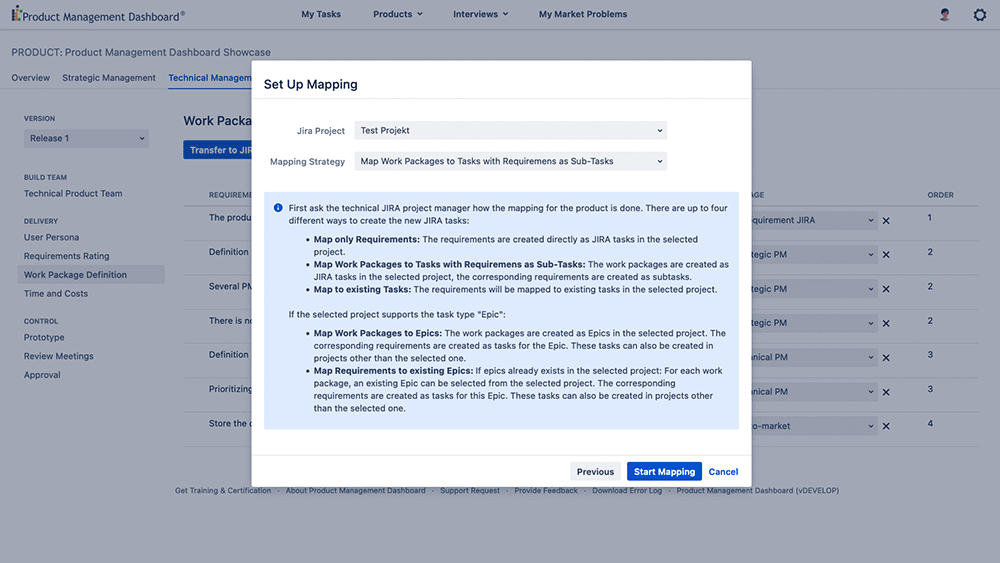Switch to the Overview tab

click(30, 78)
